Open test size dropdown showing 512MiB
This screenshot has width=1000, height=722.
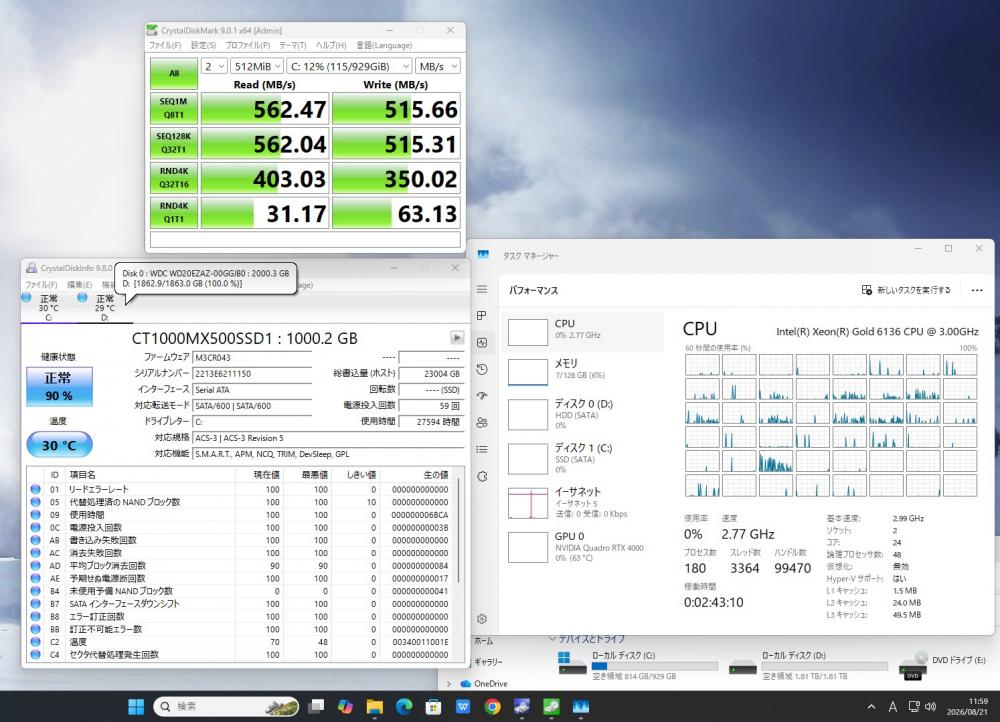click(257, 66)
